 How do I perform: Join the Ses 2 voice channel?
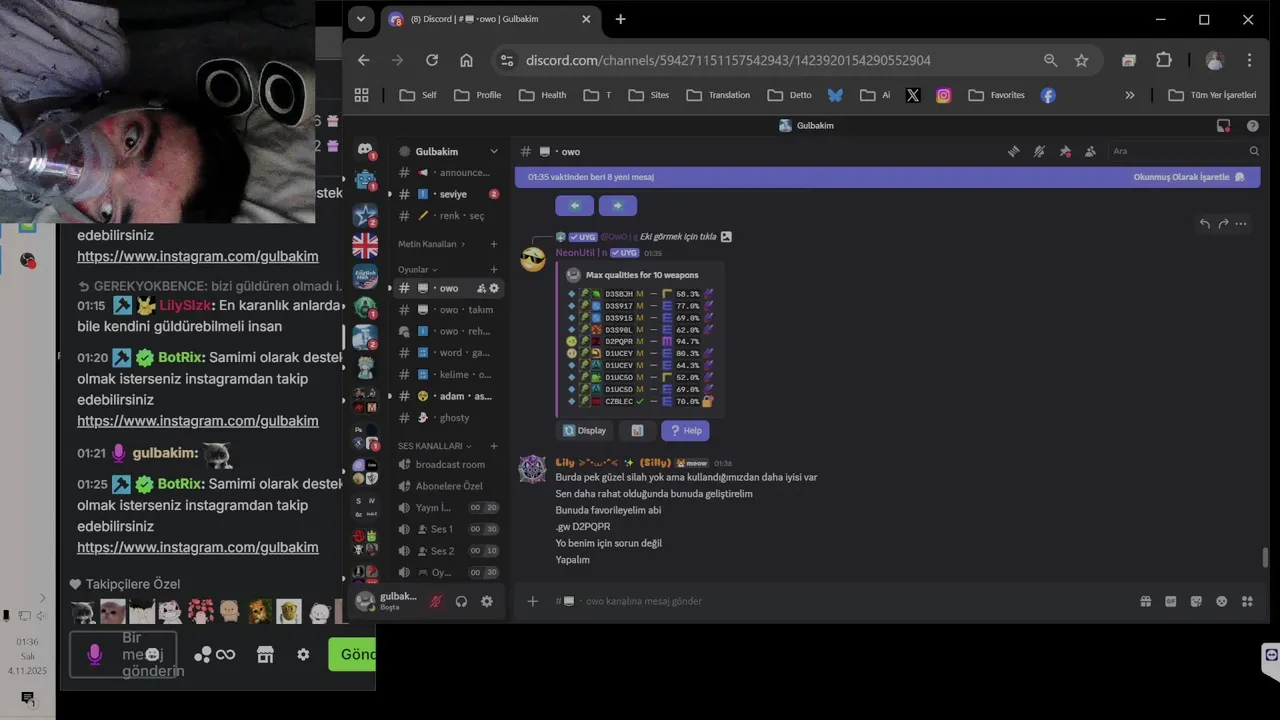click(x=446, y=551)
